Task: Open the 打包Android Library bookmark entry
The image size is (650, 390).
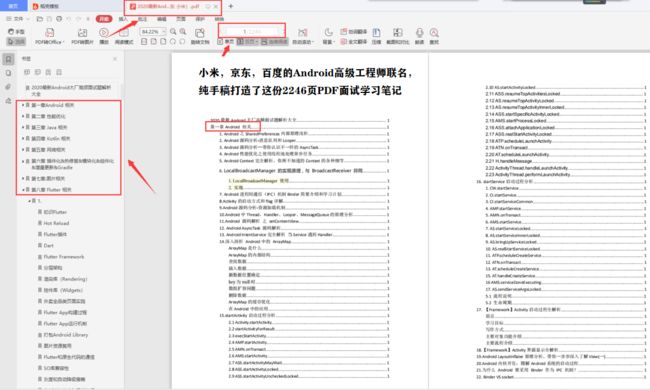Action: (x=66, y=334)
